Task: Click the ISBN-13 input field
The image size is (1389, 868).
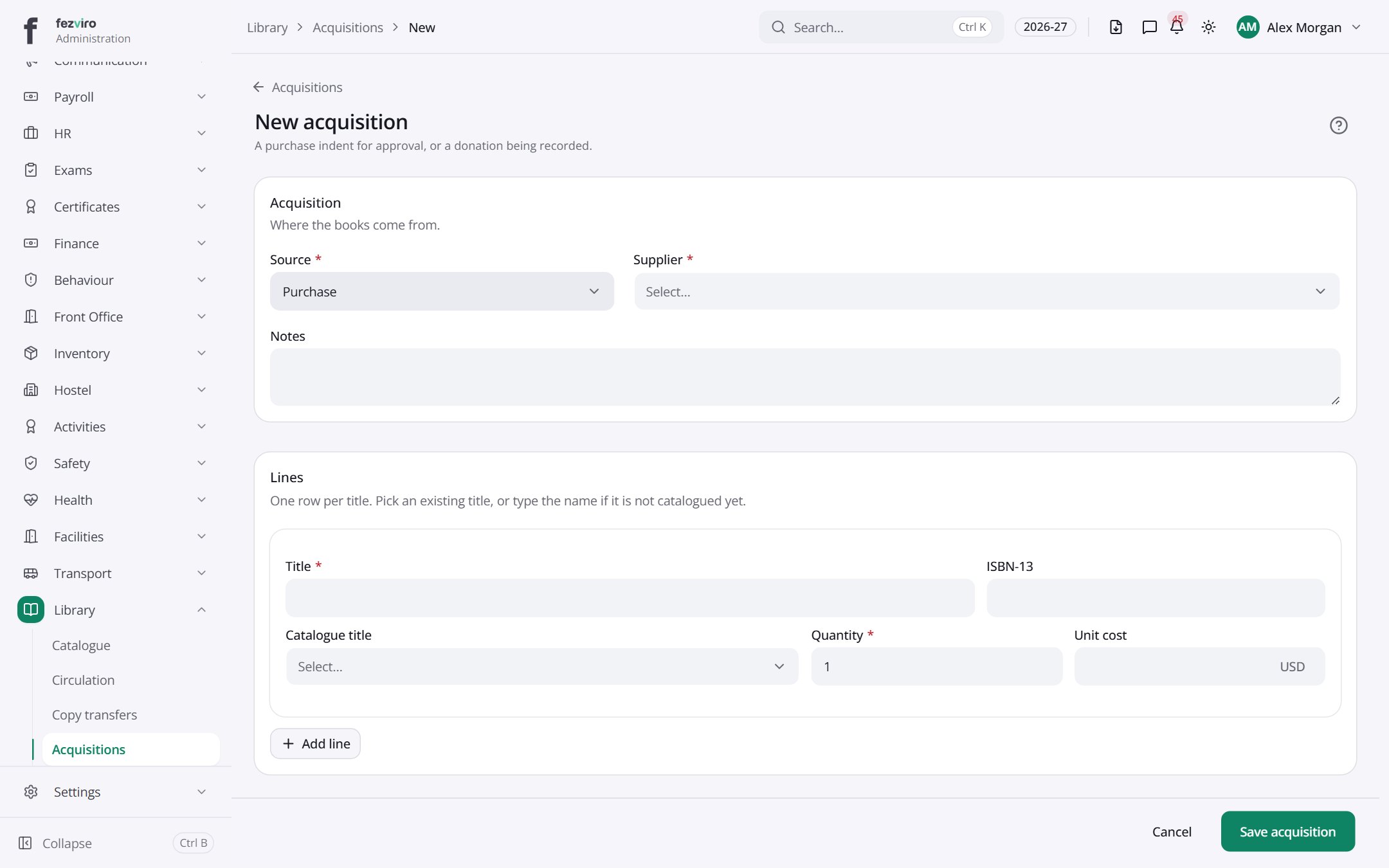Action: pos(1156,598)
